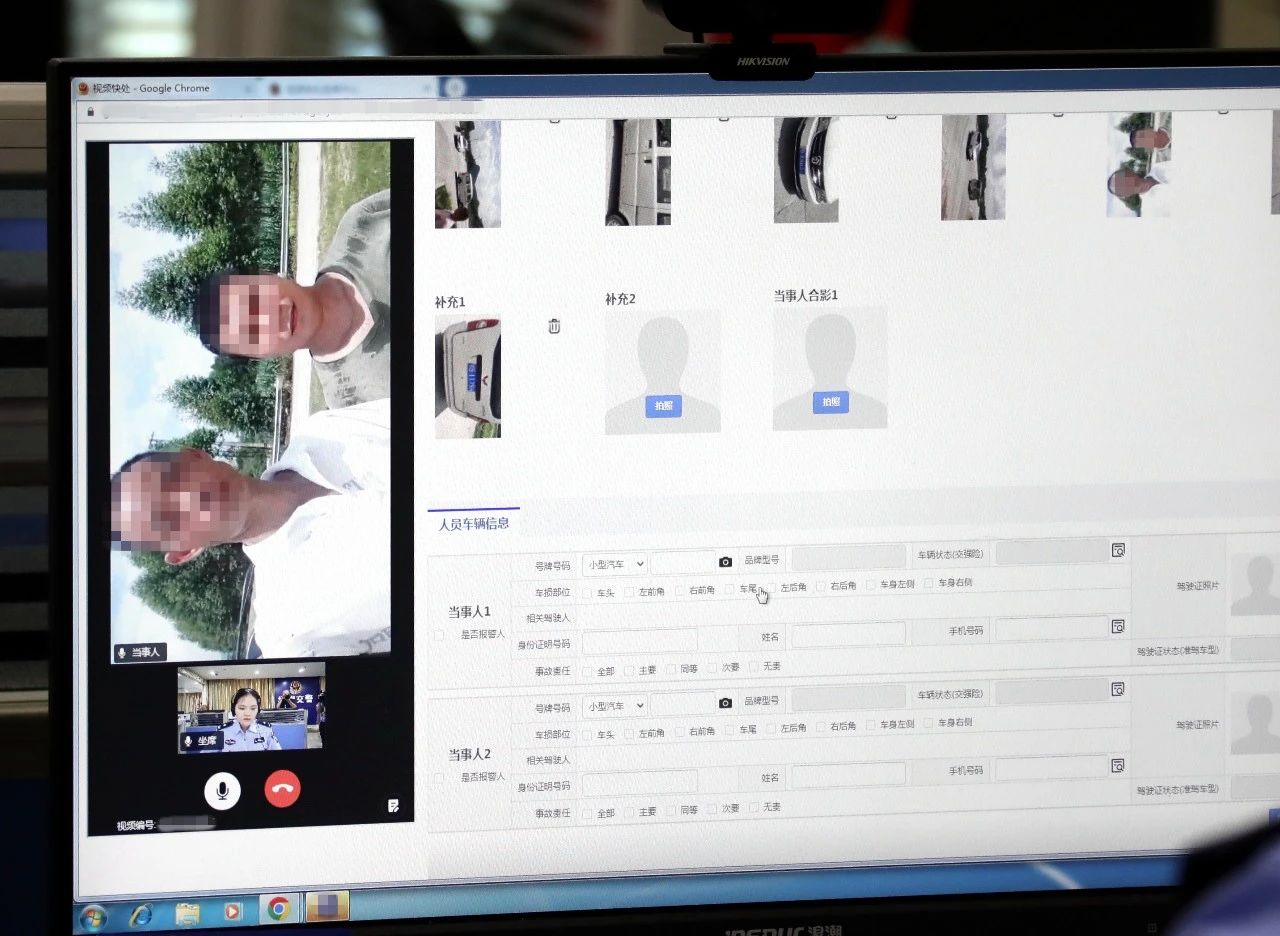Select 同等 accident liability for 当事人1
The width and height of the screenshot is (1280, 936).
(x=671, y=669)
